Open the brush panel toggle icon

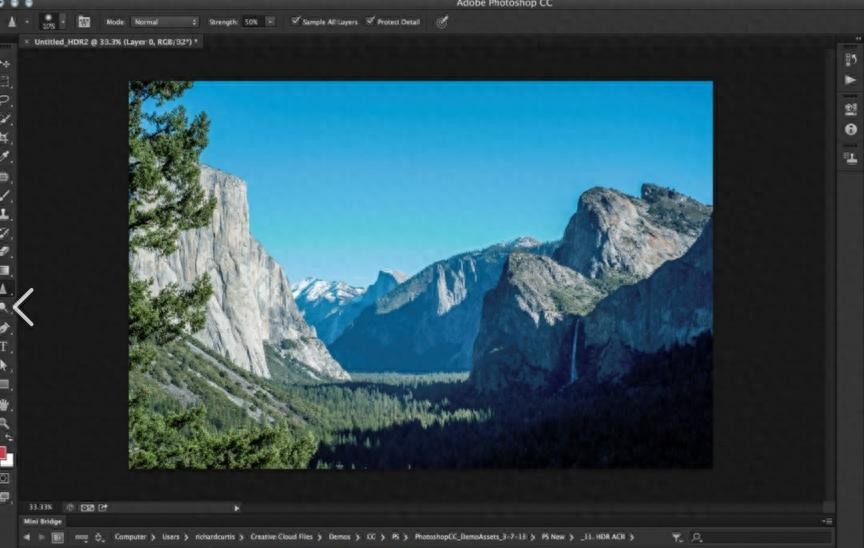pyautogui.click(x=84, y=21)
